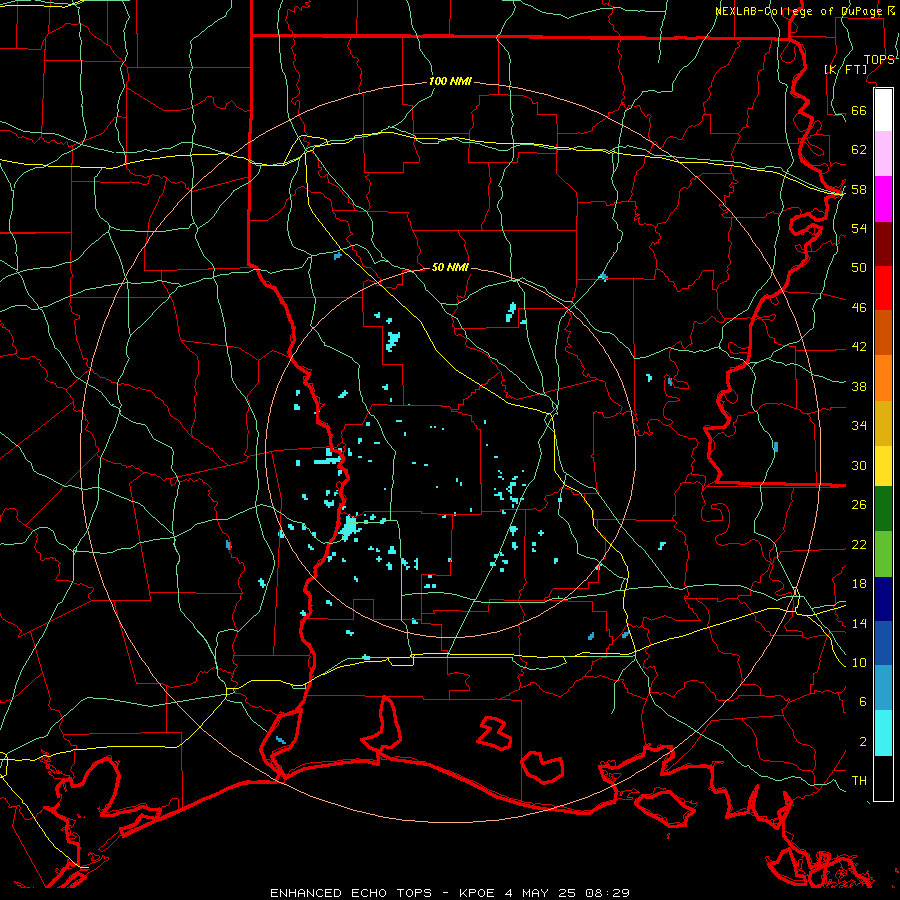Click legend value 66
900x900 pixels.
tap(859, 110)
